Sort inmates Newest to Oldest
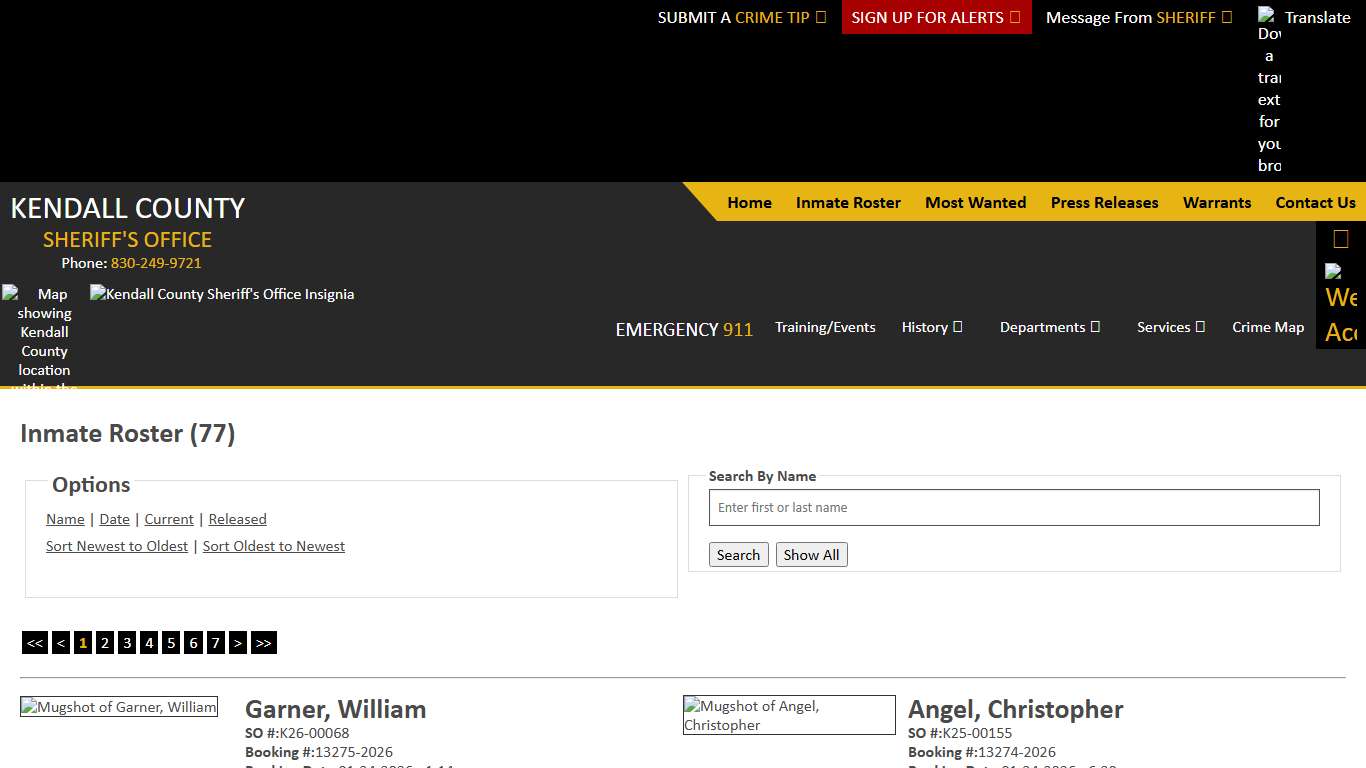The height and width of the screenshot is (768, 1366). point(116,546)
